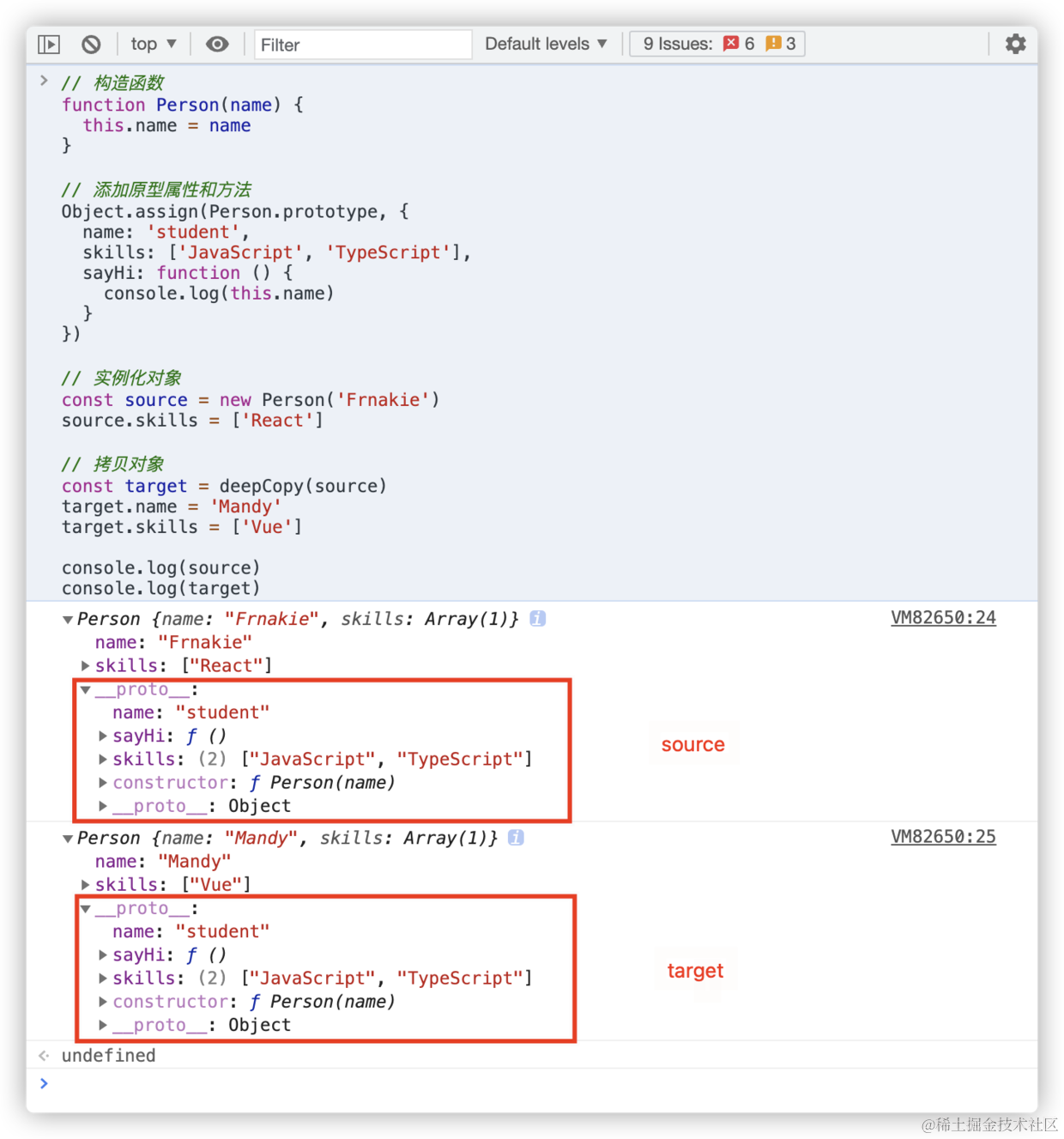1064x1139 pixels.
Task: Click the deepCopy(source) code line
Action: [x=224, y=486]
